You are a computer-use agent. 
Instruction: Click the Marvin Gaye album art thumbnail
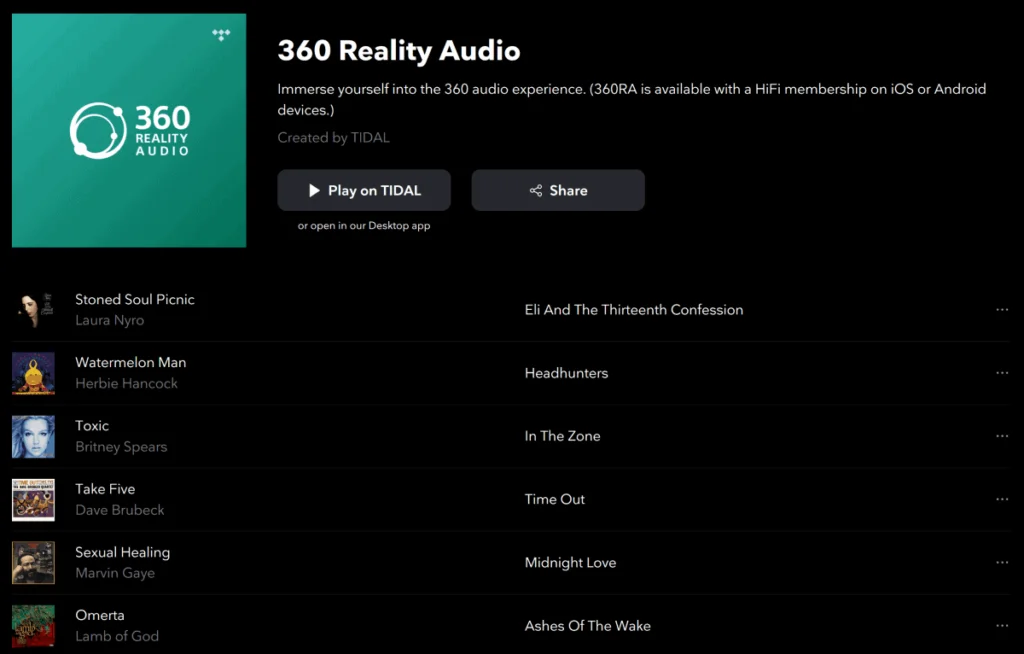click(33, 563)
